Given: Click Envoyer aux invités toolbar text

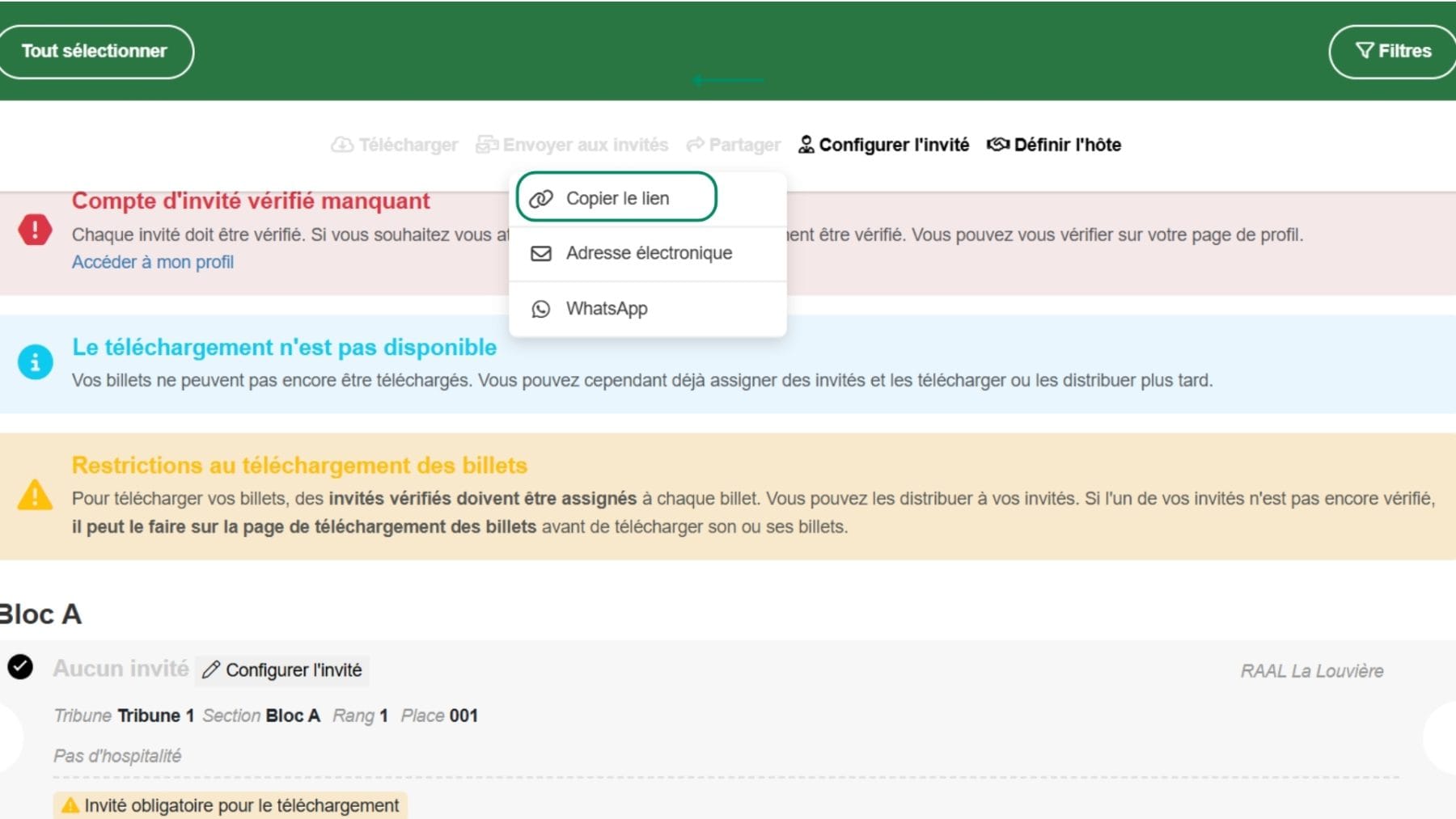Looking at the screenshot, I should pos(585,145).
